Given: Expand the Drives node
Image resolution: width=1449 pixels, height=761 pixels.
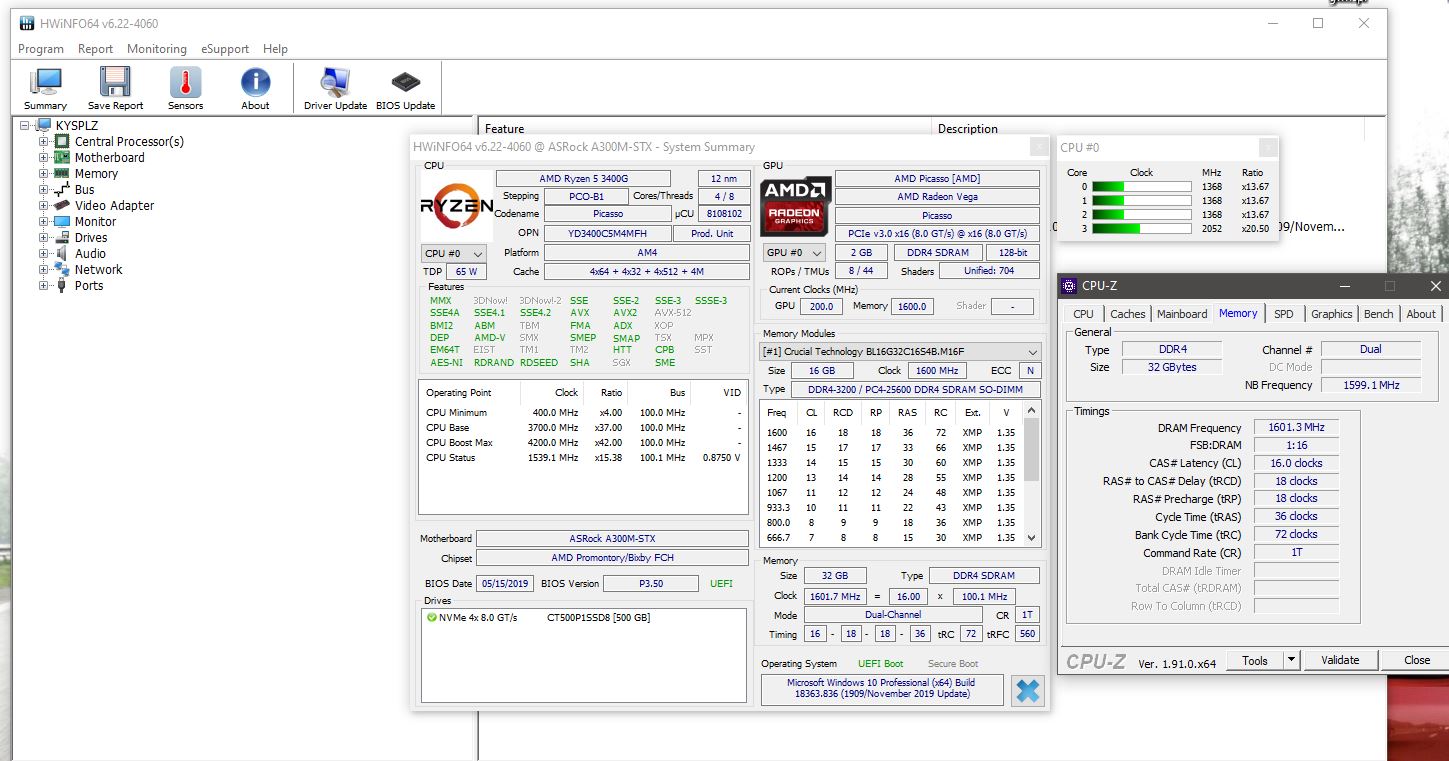Looking at the screenshot, I should click(44, 238).
